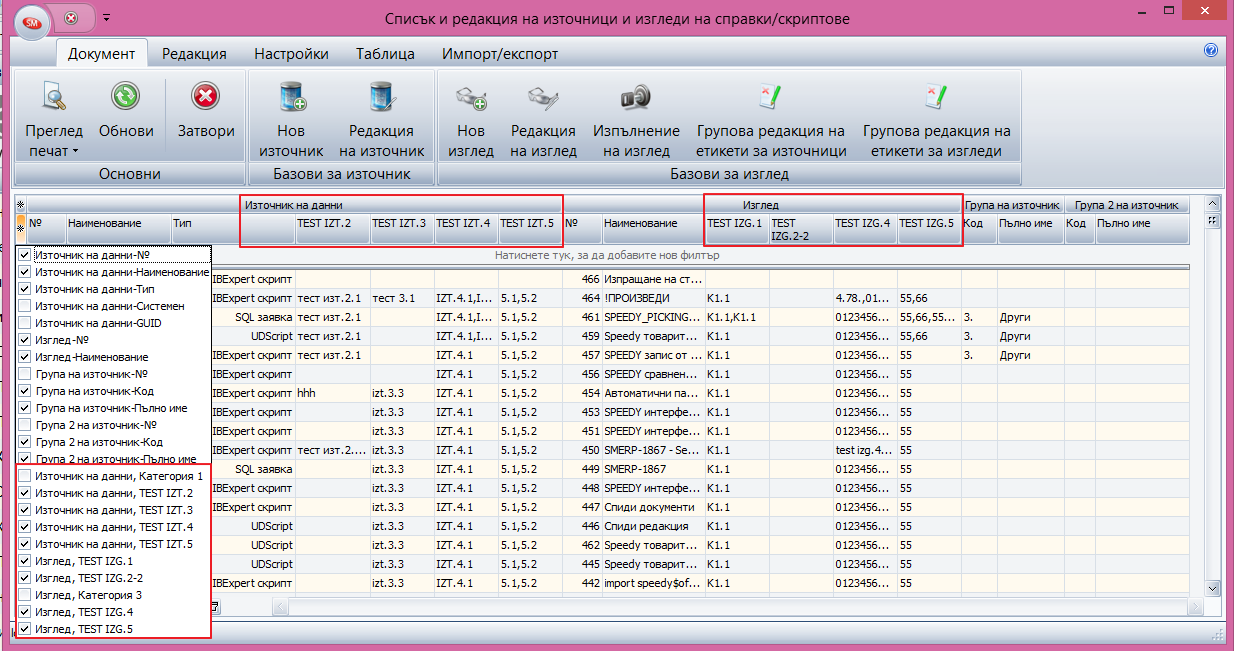Click the Изпълнение на изглед icon
Viewport: 1234px width, 651px height.
click(636, 97)
